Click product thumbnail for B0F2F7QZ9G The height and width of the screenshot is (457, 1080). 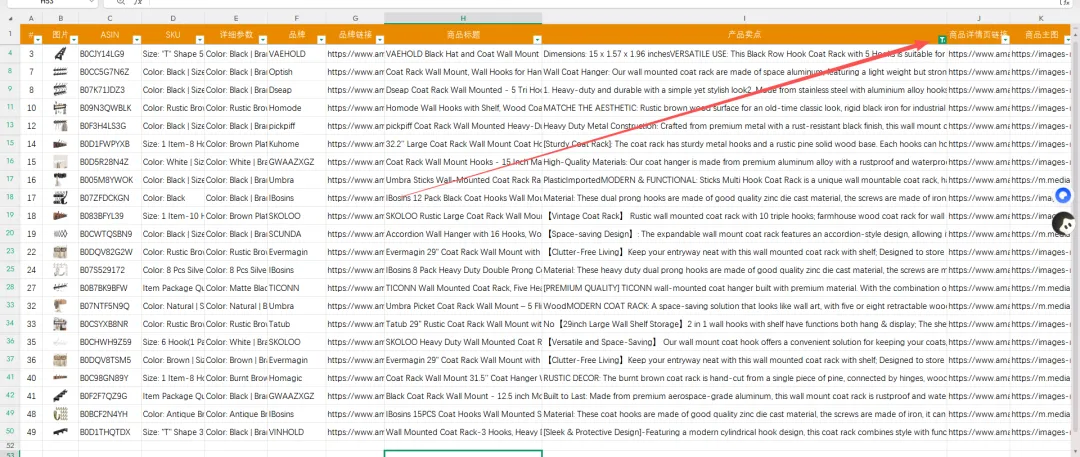coord(61,396)
